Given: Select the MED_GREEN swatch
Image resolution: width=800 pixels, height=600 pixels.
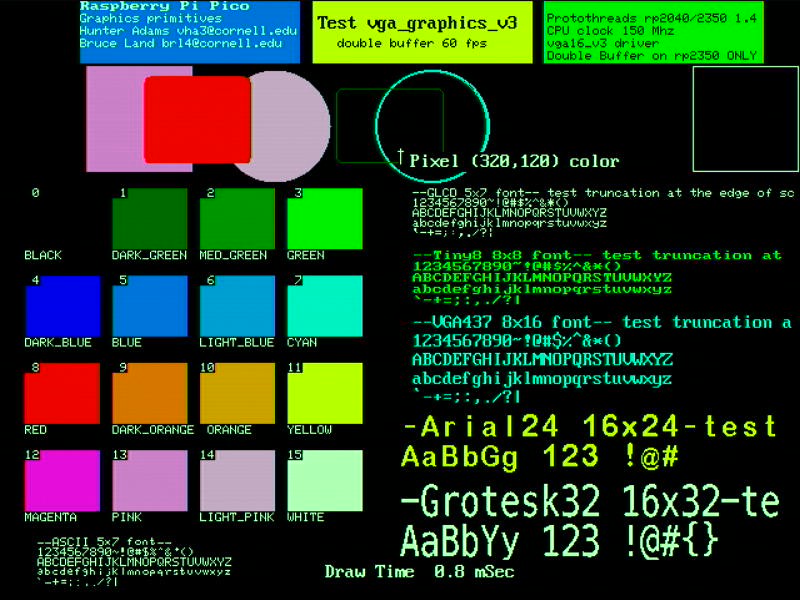Looking at the screenshot, I should click(x=237, y=218).
